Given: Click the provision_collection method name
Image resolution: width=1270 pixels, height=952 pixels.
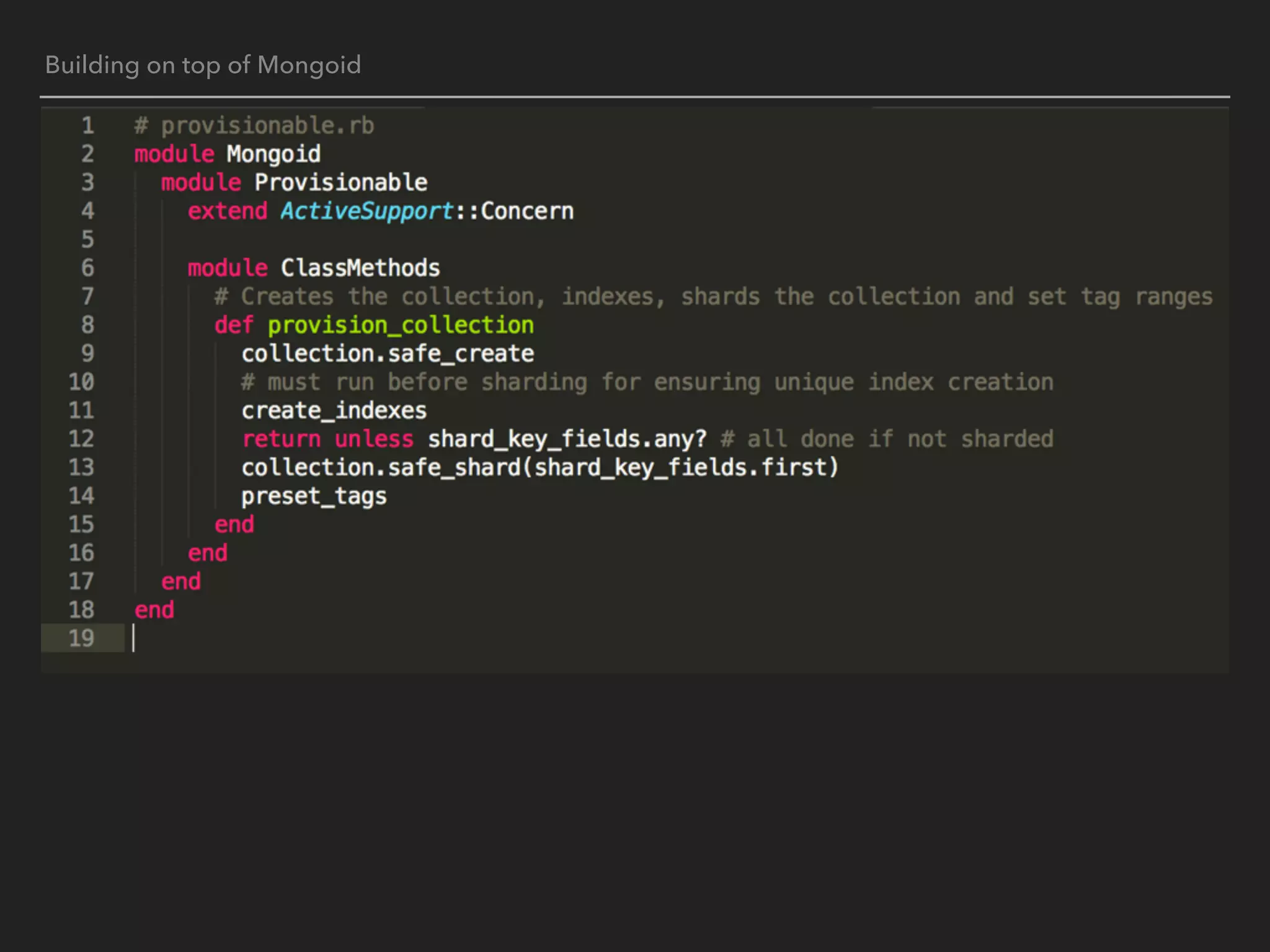Looking at the screenshot, I should [x=401, y=325].
